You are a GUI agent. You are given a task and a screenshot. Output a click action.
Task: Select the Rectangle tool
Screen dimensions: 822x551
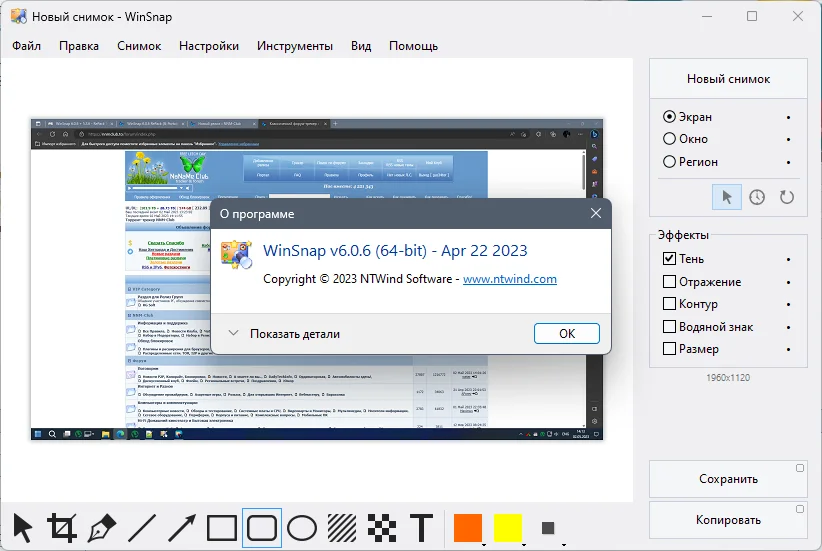click(222, 527)
